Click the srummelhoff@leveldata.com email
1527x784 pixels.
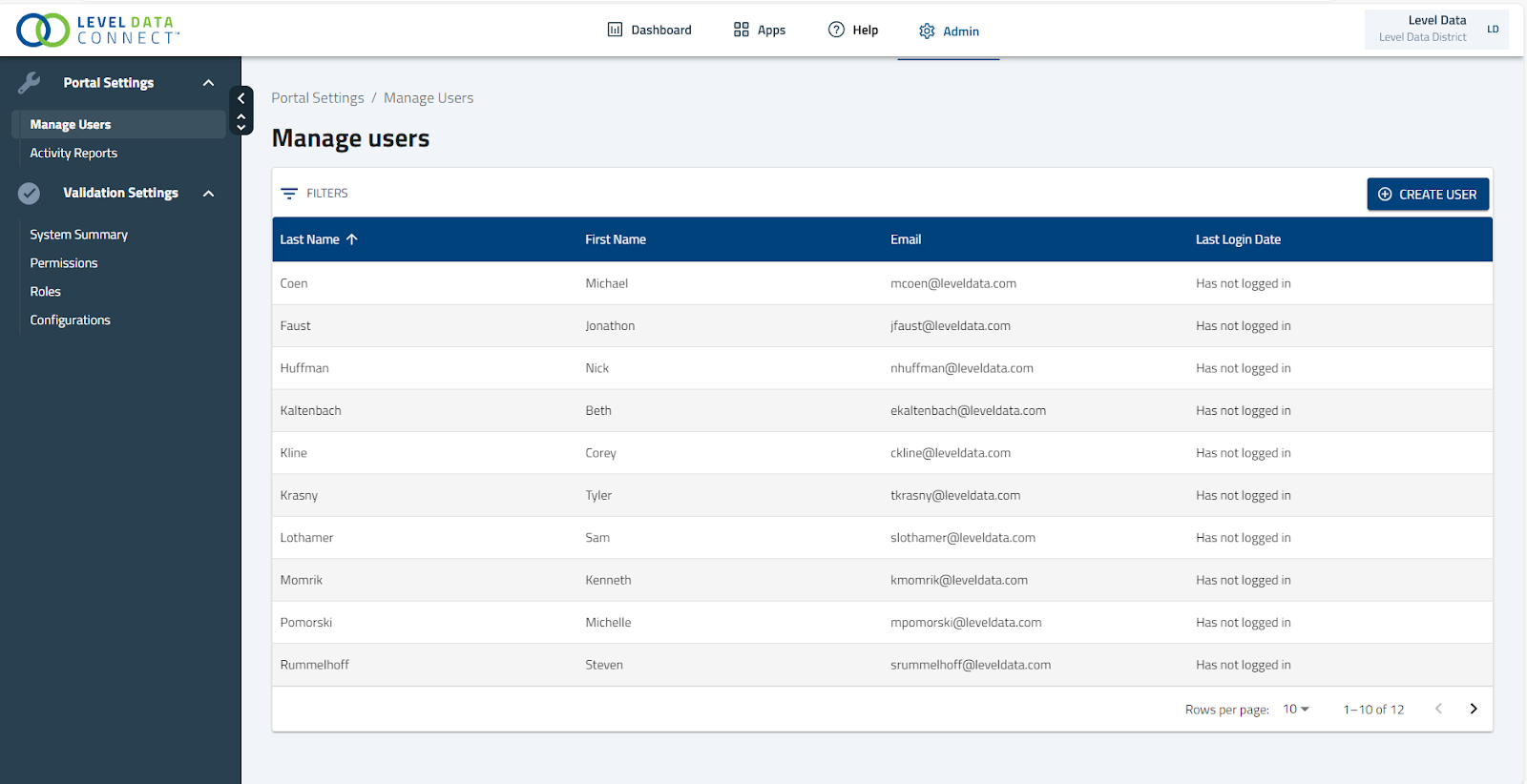(x=971, y=665)
